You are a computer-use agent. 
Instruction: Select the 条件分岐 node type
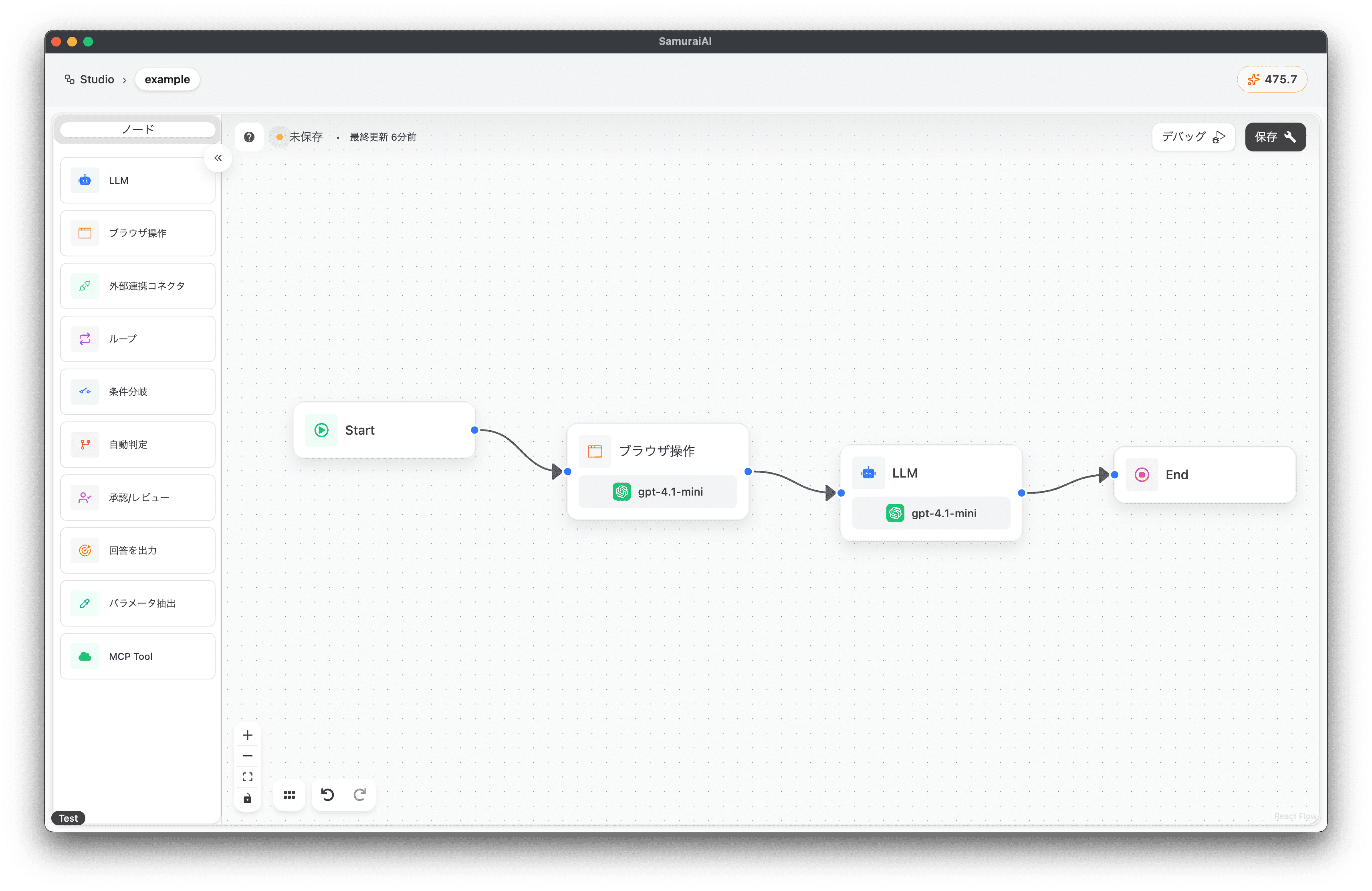[x=138, y=392]
